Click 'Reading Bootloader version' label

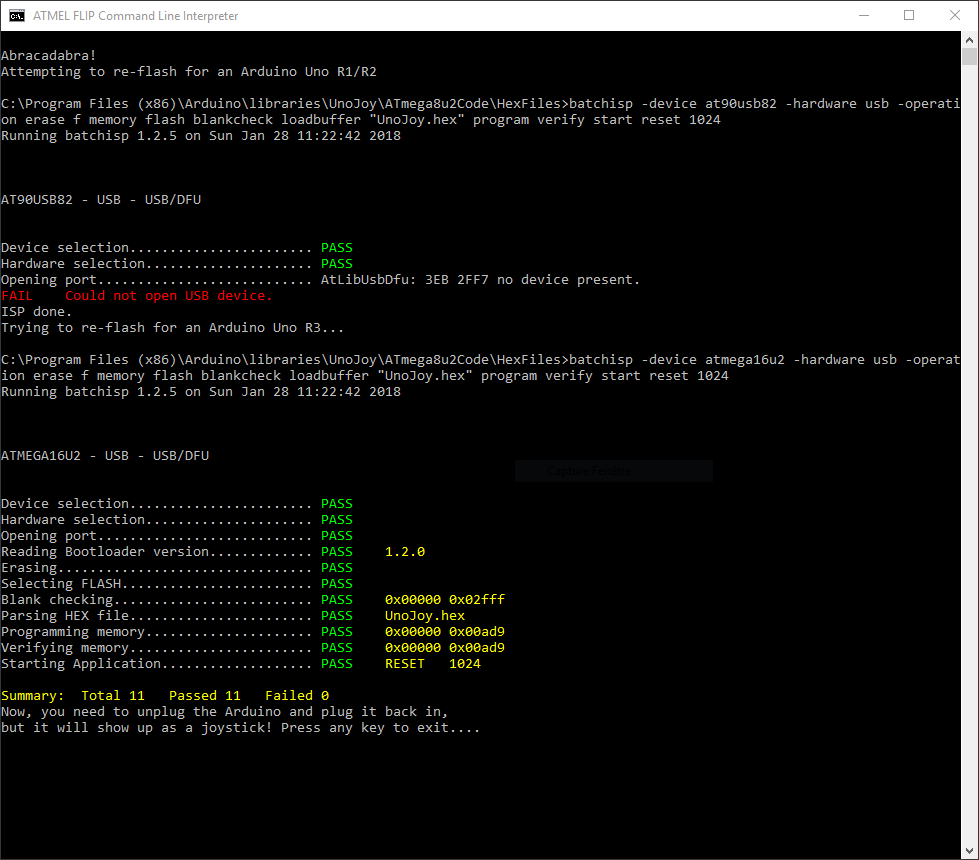(105, 552)
